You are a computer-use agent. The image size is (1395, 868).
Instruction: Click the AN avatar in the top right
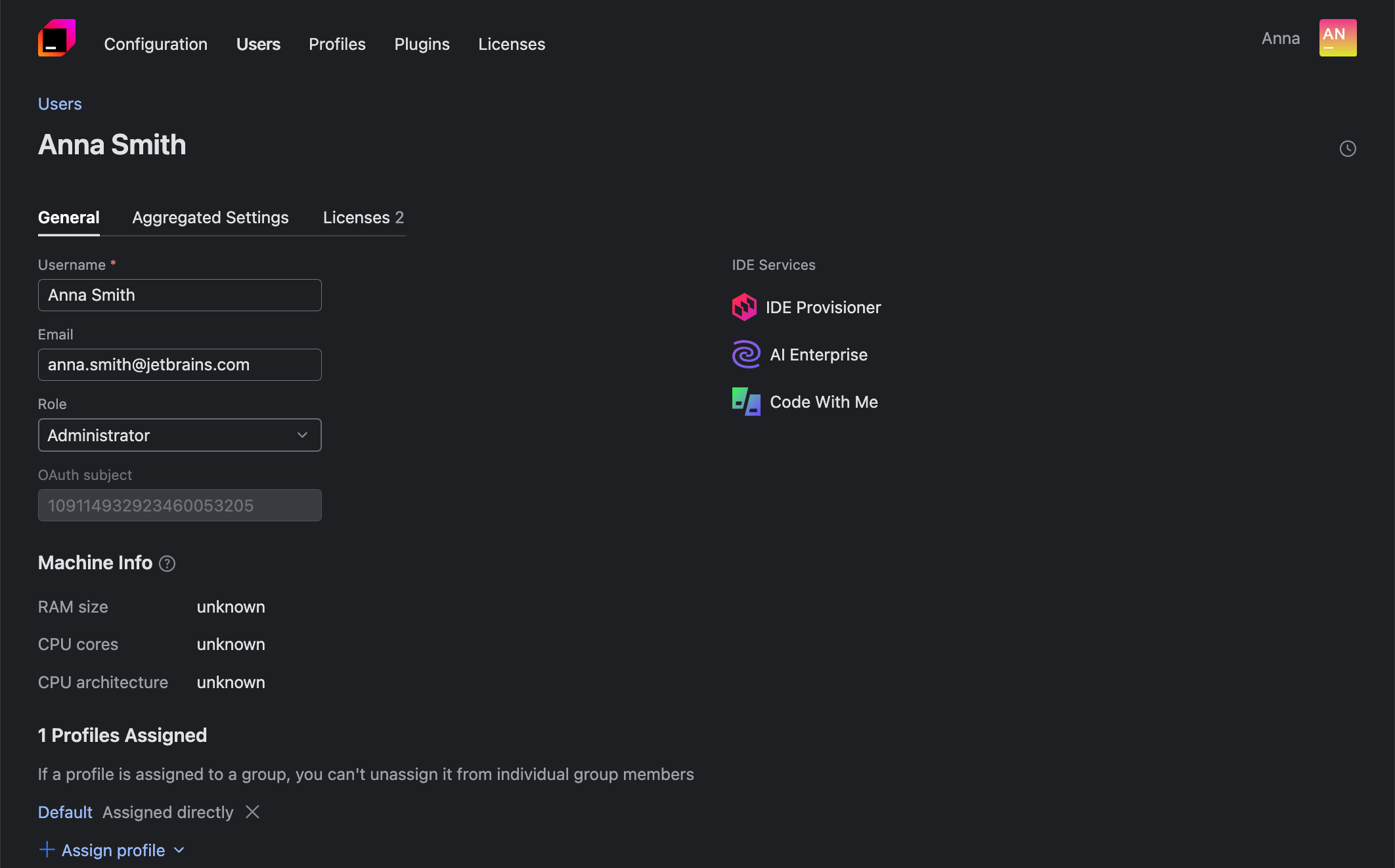pyautogui.click(x=1337, y=37)
